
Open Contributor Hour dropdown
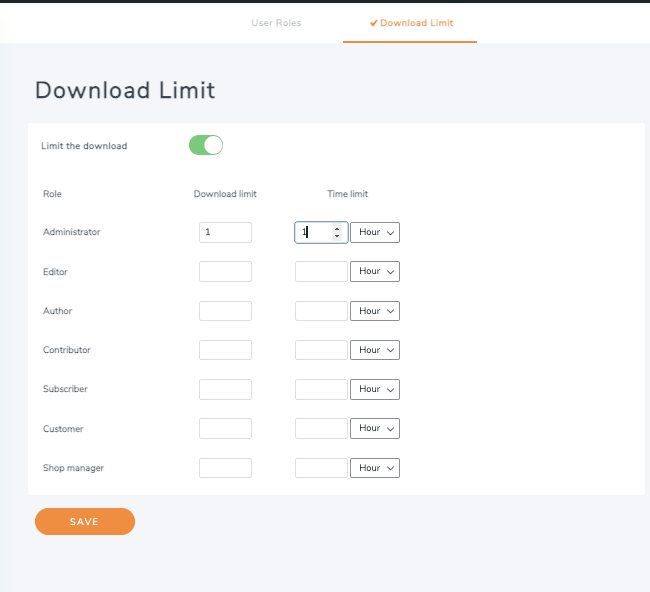point(375,350)
